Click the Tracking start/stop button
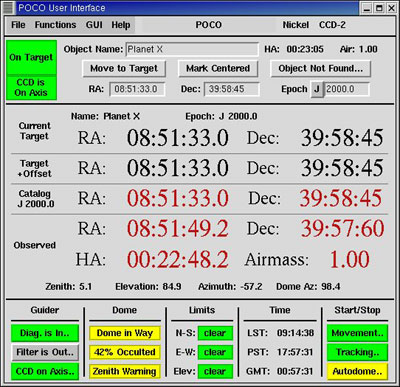This screenshot has height=387, width=400. (357, 352)
